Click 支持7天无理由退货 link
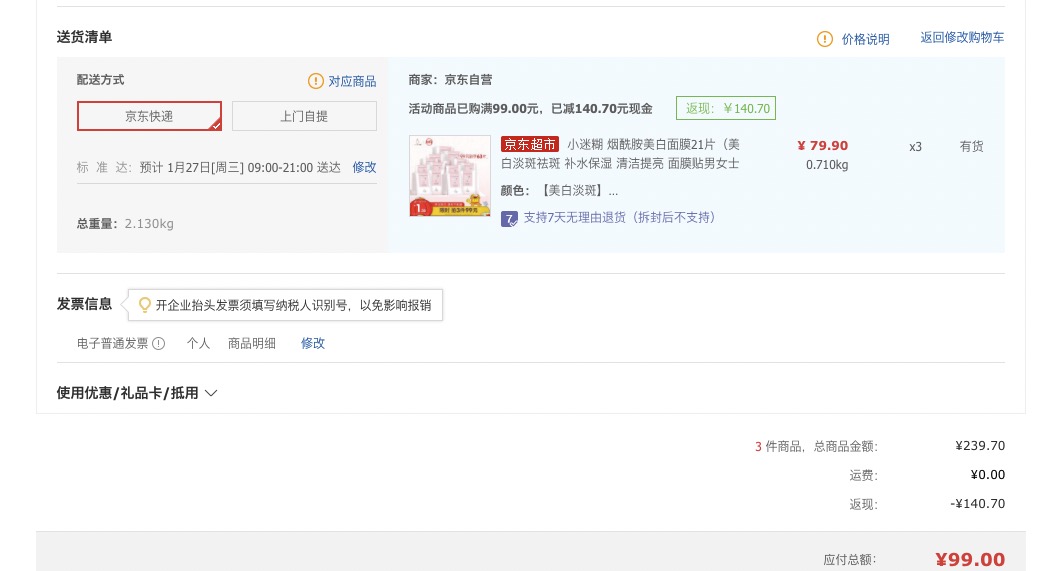Image resolution: width=1047 pixels, height=571 pixels. pyautogui.click(x=619, y=218)
